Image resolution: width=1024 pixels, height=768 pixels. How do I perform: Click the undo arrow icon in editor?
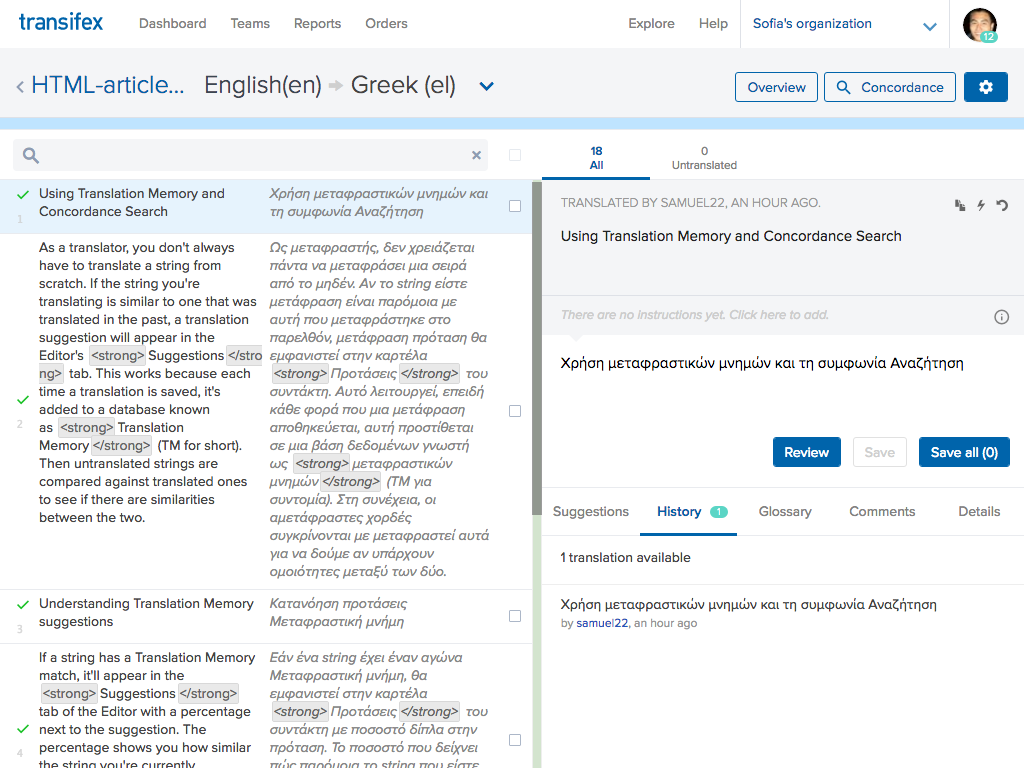1002,205
